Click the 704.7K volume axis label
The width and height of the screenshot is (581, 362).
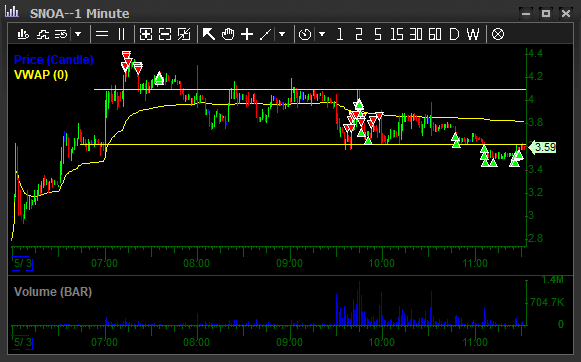click(547, 302)
